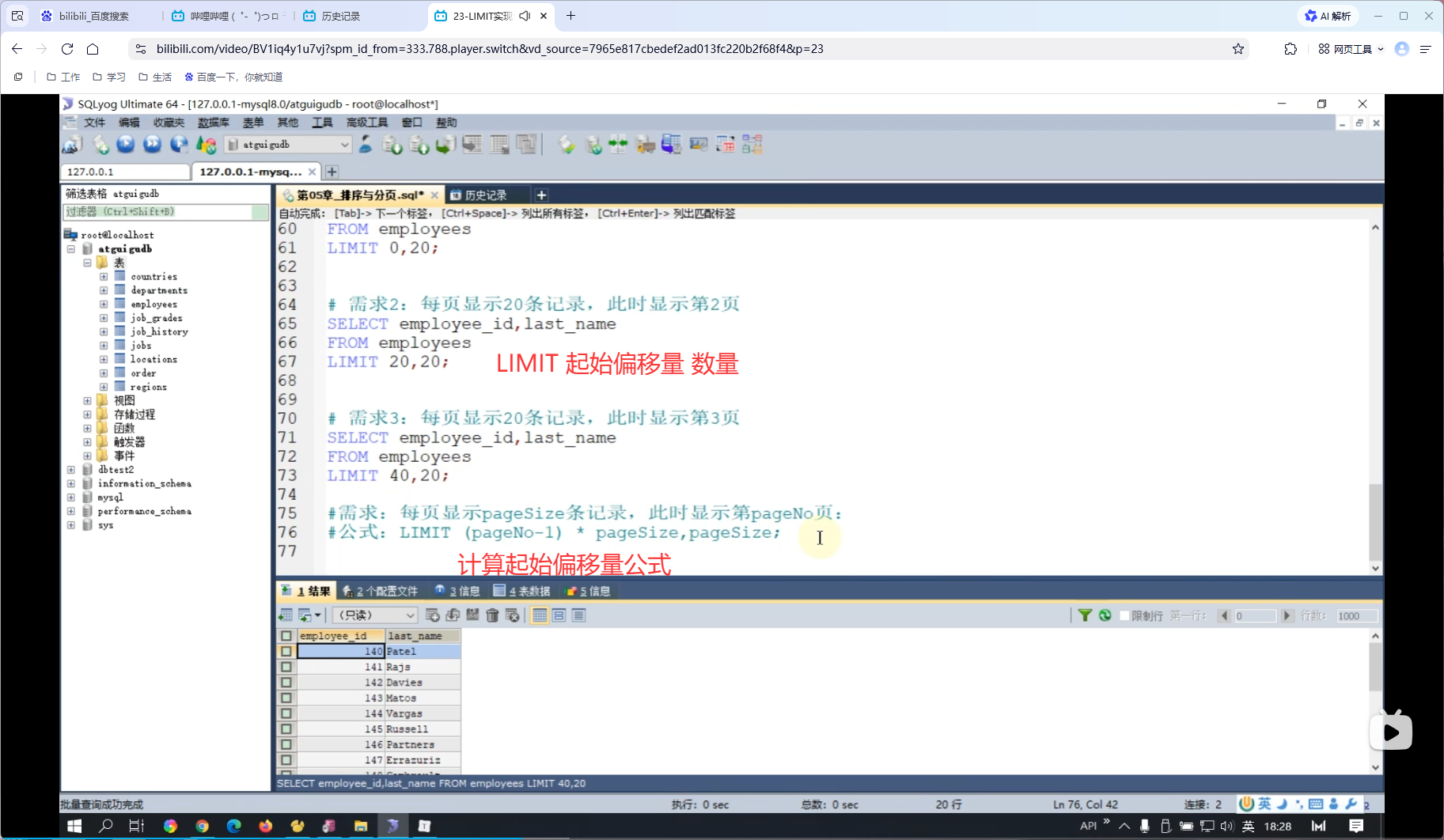Click the add new query tab plus button

pos(541,195)
